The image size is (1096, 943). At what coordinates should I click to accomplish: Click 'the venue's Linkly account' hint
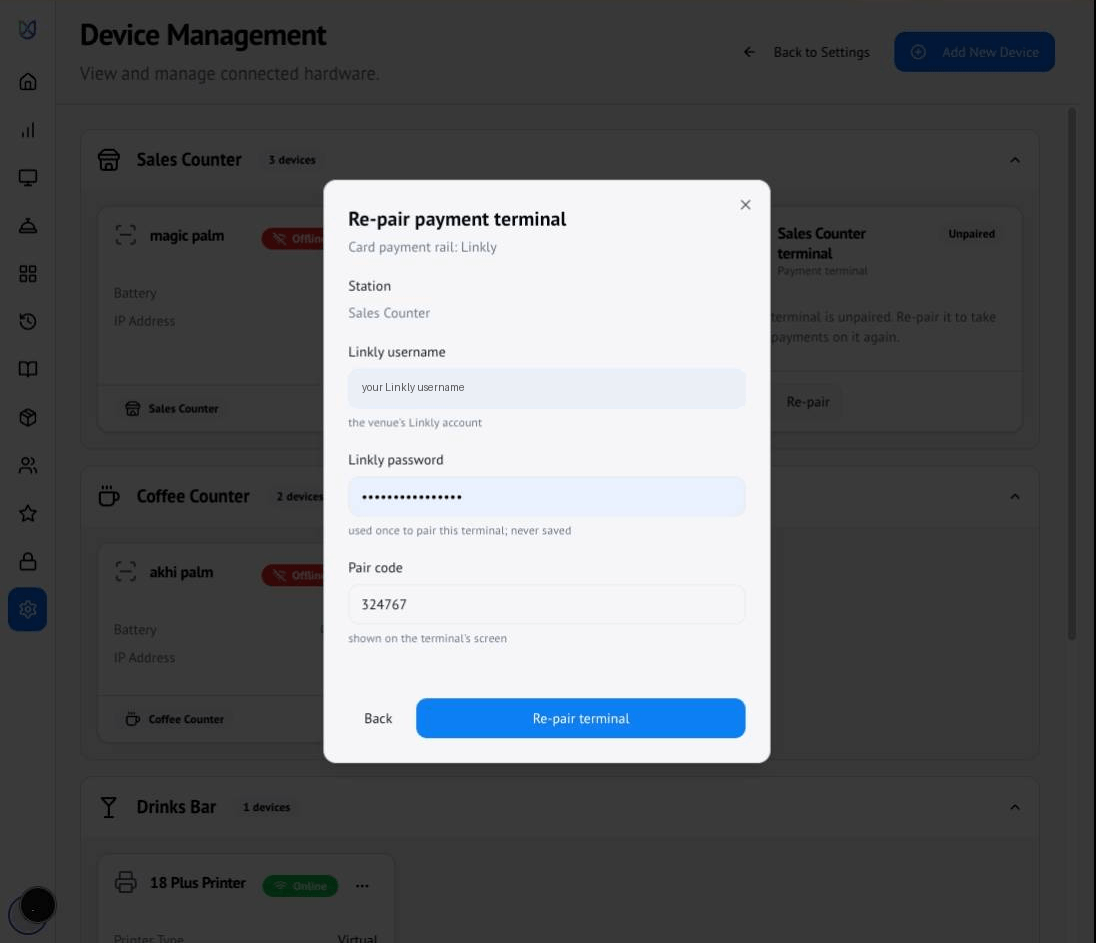coord(414,423)
